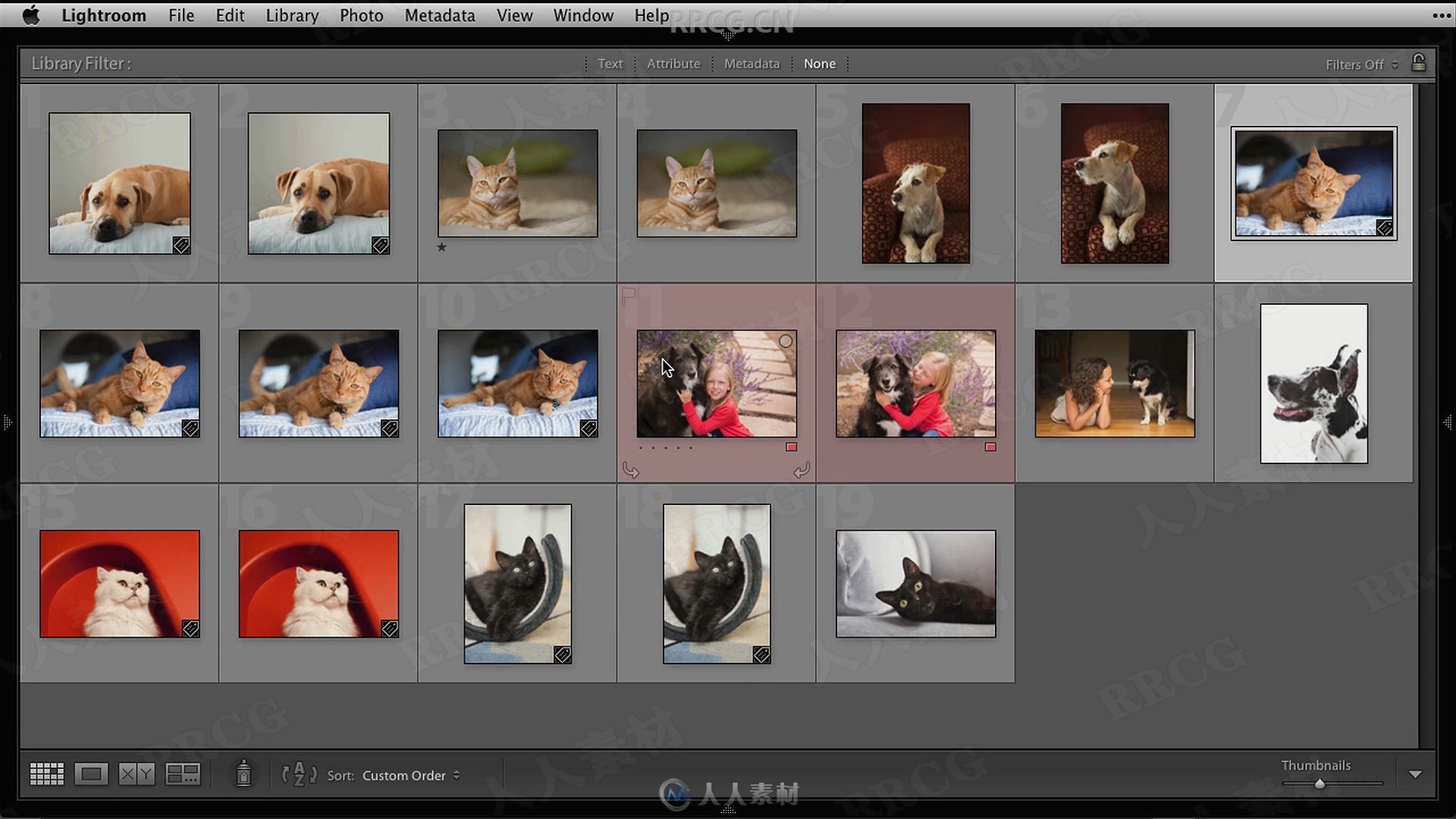Click red color label on photo 12
Viewport: 1456px width, 819px height.
[990, 447]
